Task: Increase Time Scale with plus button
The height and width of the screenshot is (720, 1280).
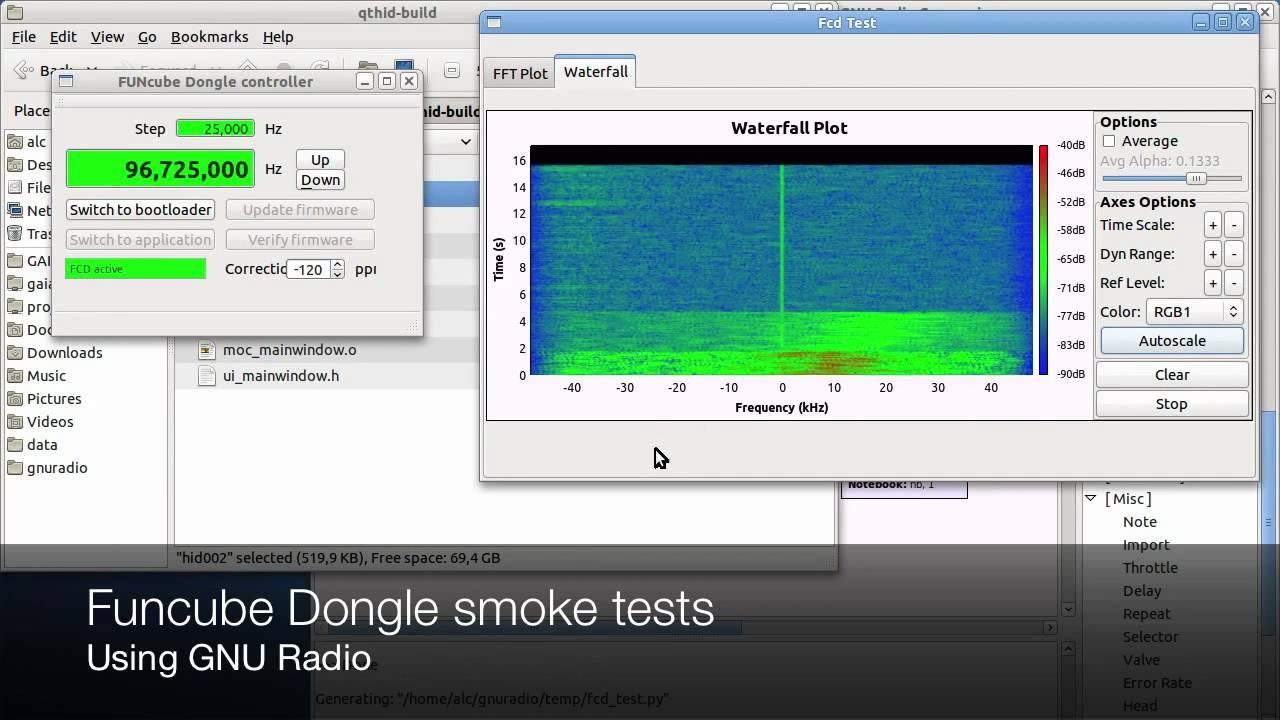Action: coord(1212,226)
